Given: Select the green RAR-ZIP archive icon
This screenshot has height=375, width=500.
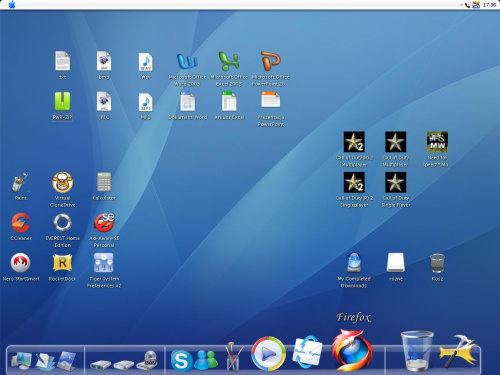Looking at the screenshot, I should [x=62, y=101].
